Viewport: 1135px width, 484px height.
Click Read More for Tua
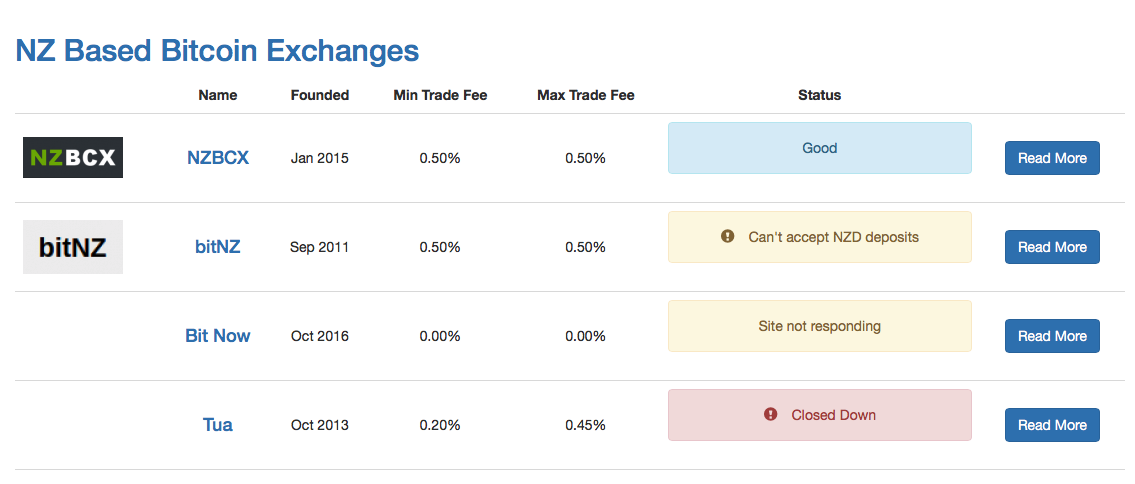click(x=1052, y=425)
